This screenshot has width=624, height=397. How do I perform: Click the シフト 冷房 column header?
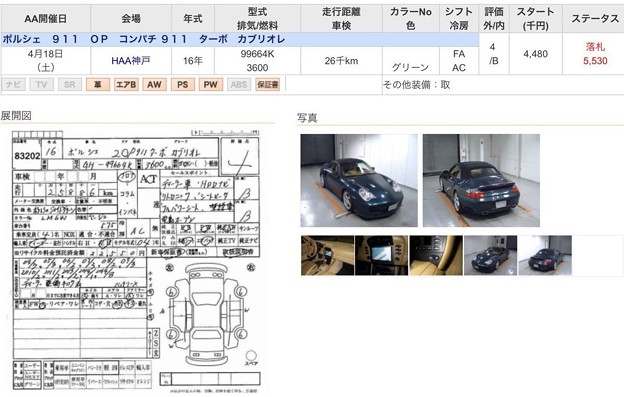click(x=459, y=19)
